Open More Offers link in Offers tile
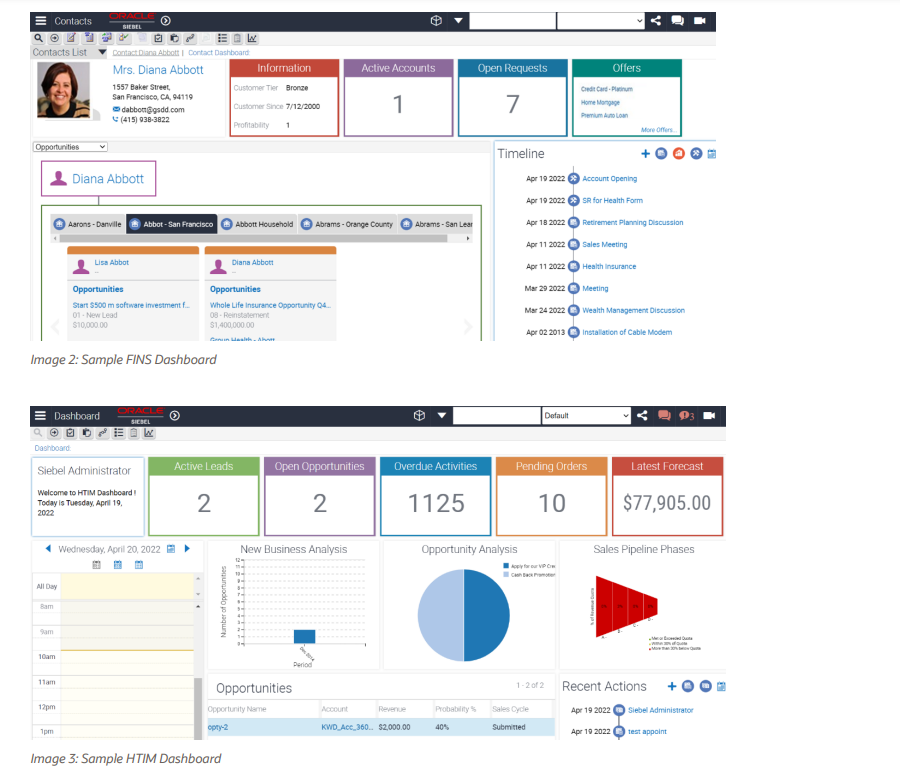This screenshot has width=900, height=771. (658, 130)
